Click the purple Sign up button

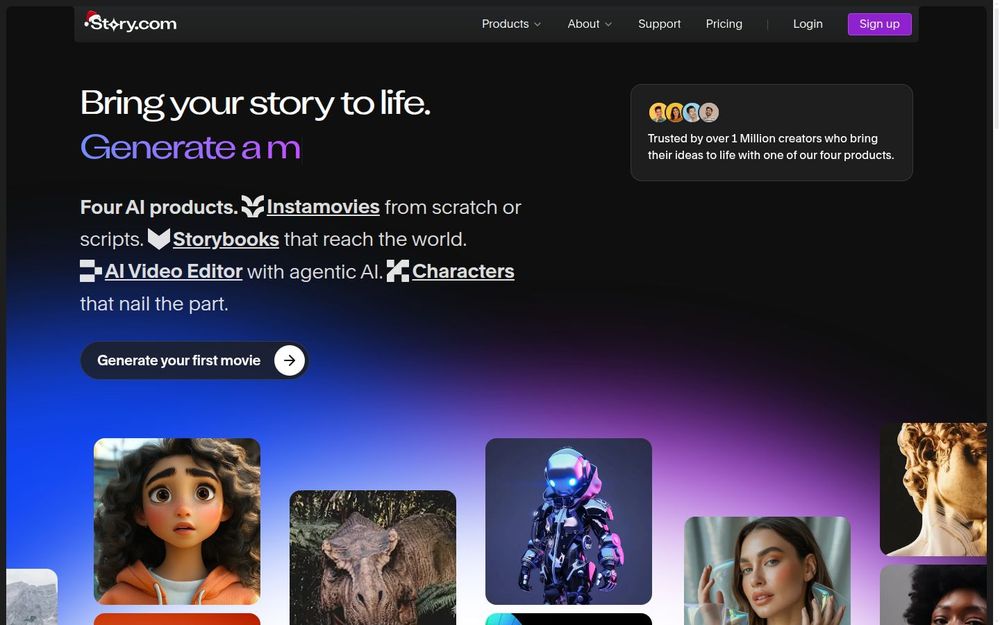[x=879, y=24]
